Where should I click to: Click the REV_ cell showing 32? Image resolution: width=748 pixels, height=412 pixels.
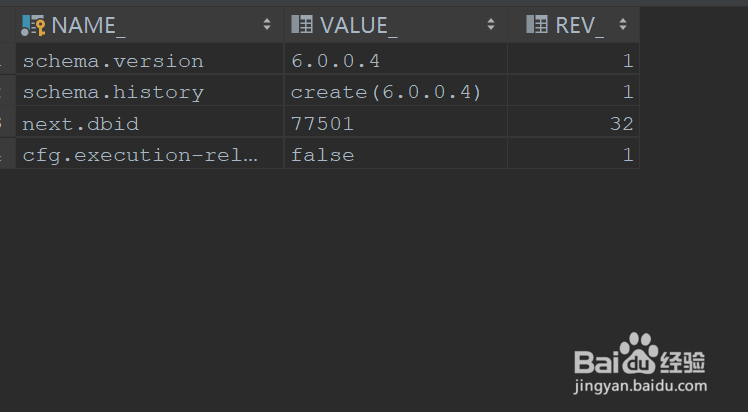pos(622,124)
